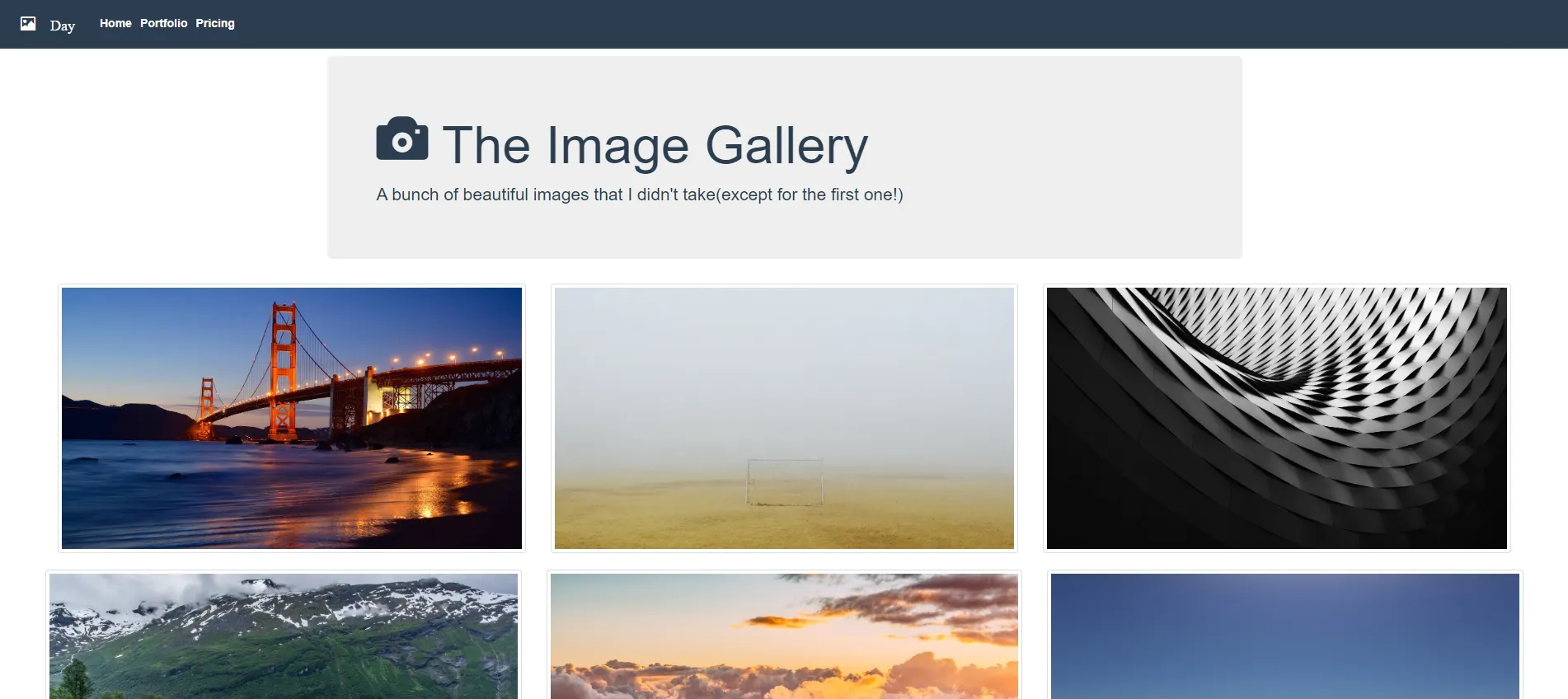
Task: Click The Image Gallery heading text
Action: click(655, 145)
